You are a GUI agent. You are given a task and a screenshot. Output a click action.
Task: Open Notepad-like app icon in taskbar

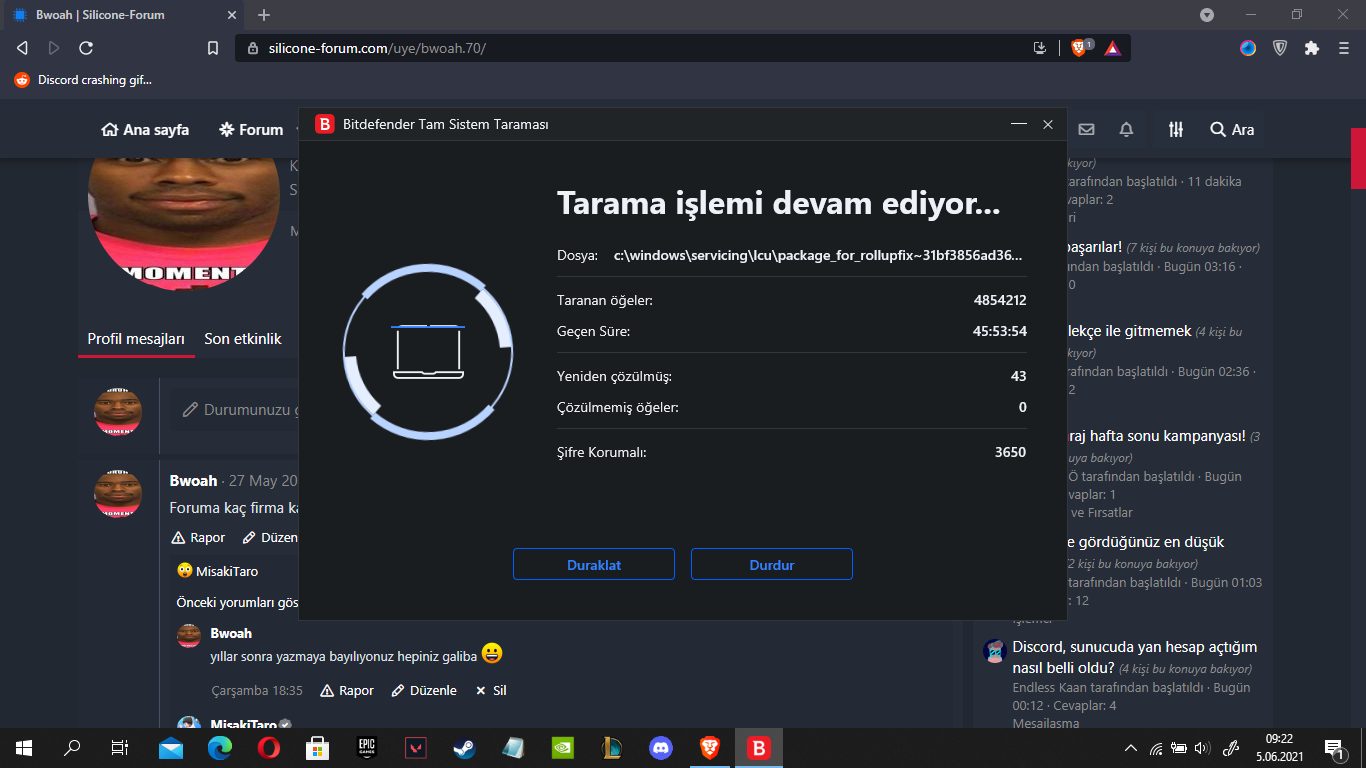pos(513,747)
